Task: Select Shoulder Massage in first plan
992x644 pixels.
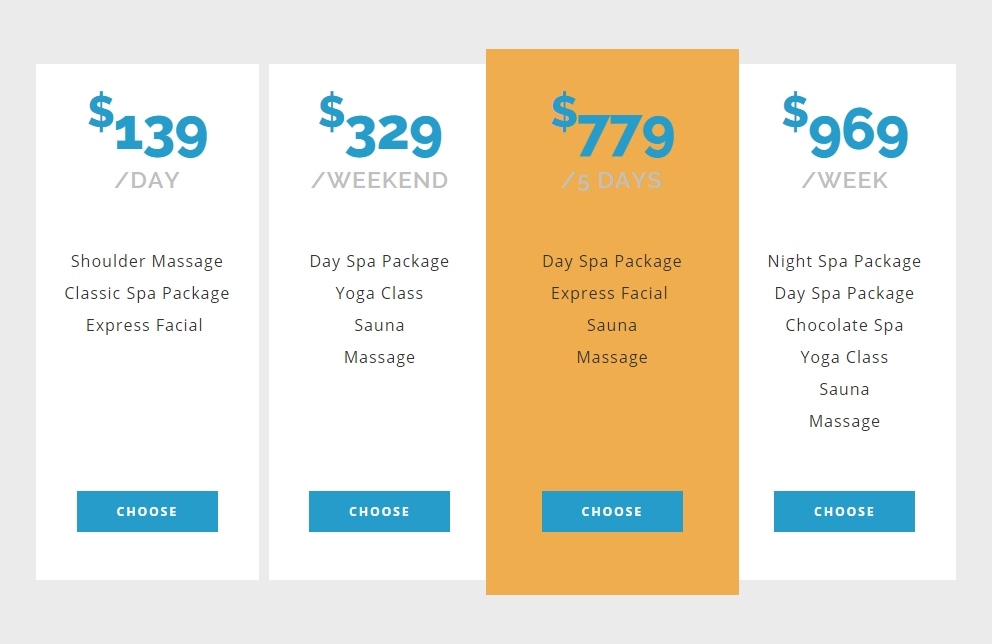Action: point(147,261)
